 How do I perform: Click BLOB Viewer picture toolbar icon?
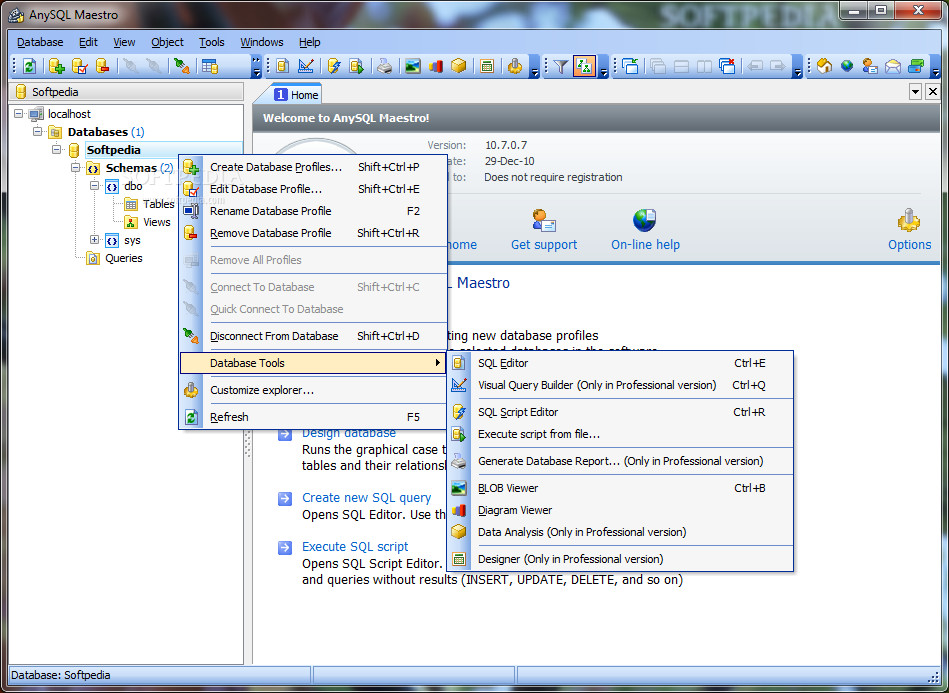tap(413, 67)
